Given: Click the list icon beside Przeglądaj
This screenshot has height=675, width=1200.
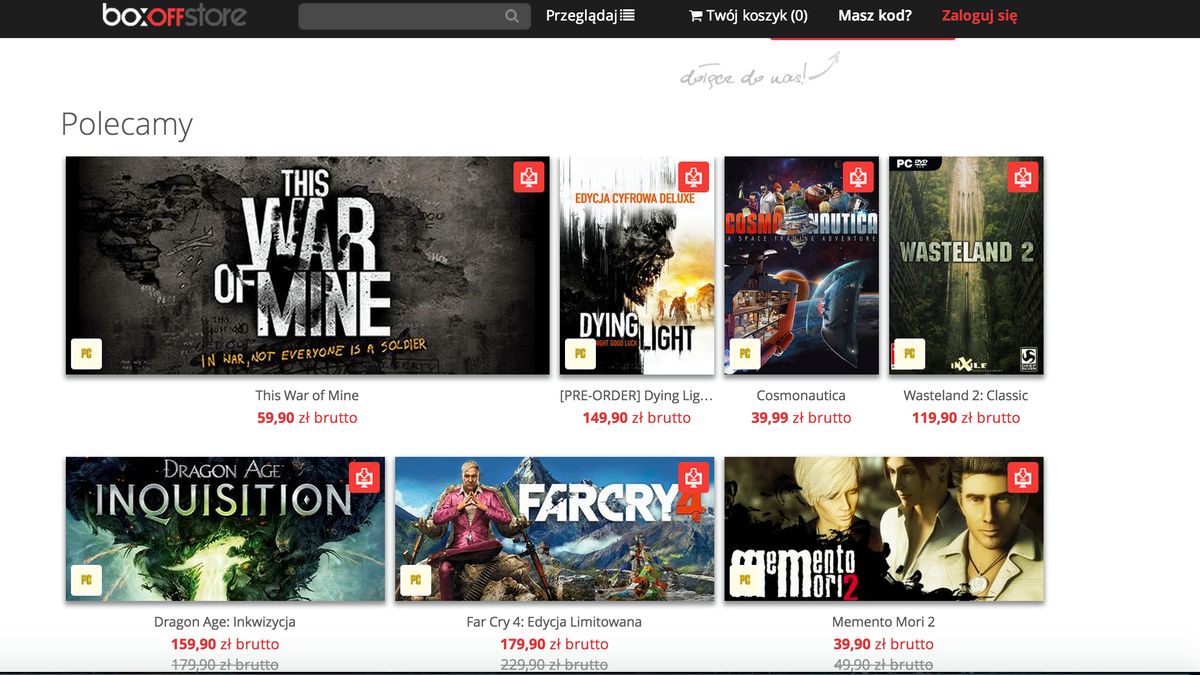Looking at the screenshot, I should pyautogui.click(x=628, y=15).
